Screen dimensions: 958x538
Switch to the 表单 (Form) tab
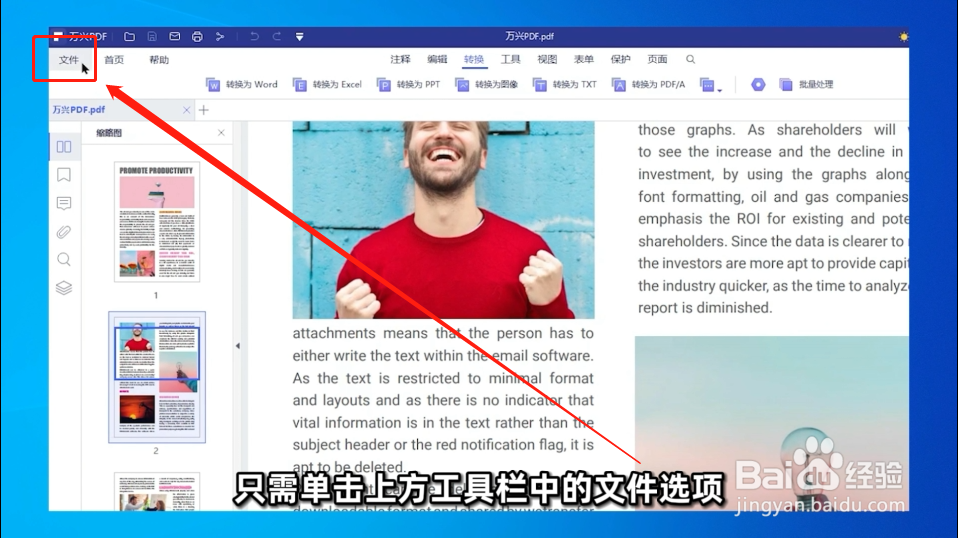[x=583, y=59]
